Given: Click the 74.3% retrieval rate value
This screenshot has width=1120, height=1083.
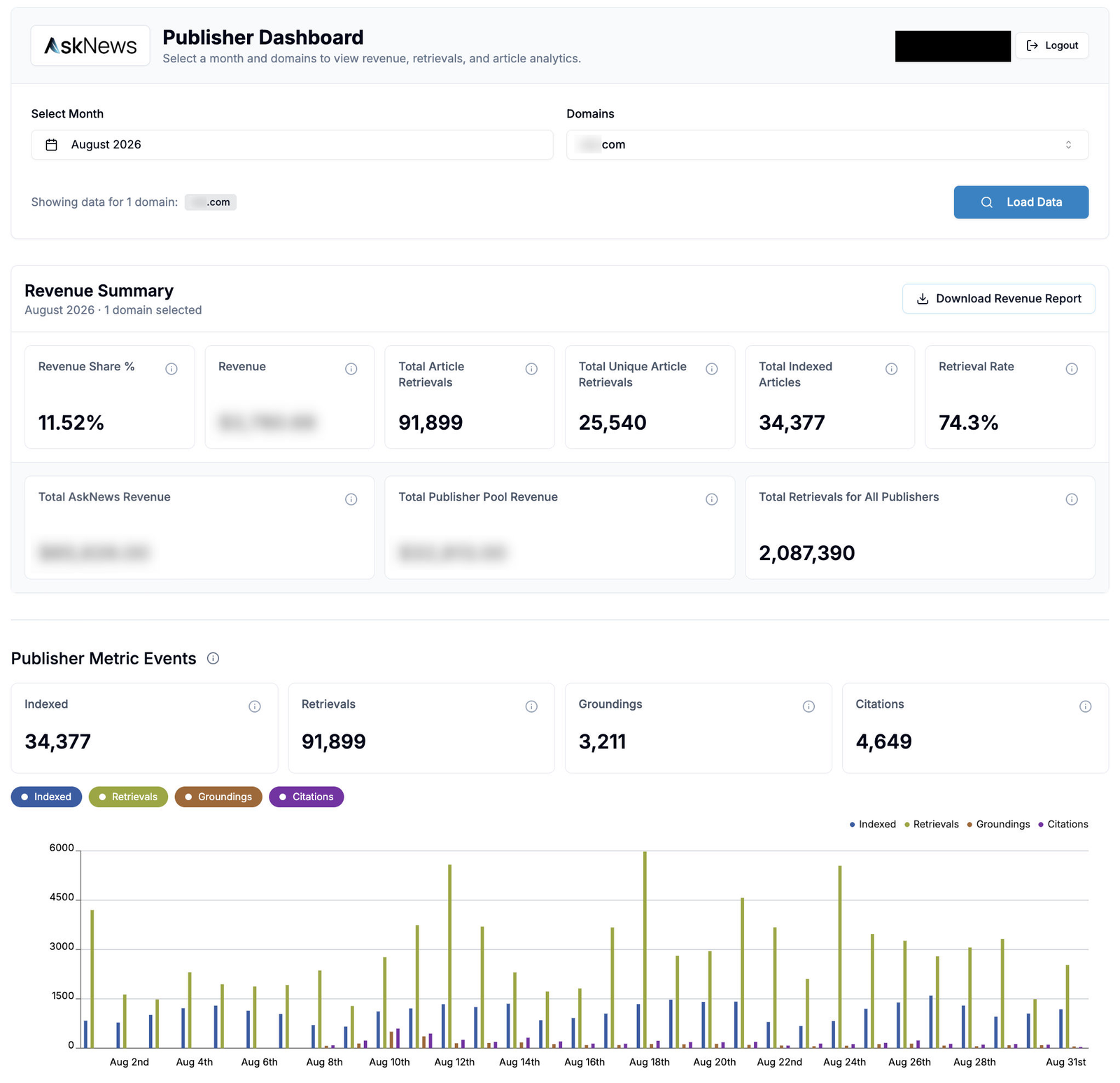Looking at the screenshot, I should [968, 423].
